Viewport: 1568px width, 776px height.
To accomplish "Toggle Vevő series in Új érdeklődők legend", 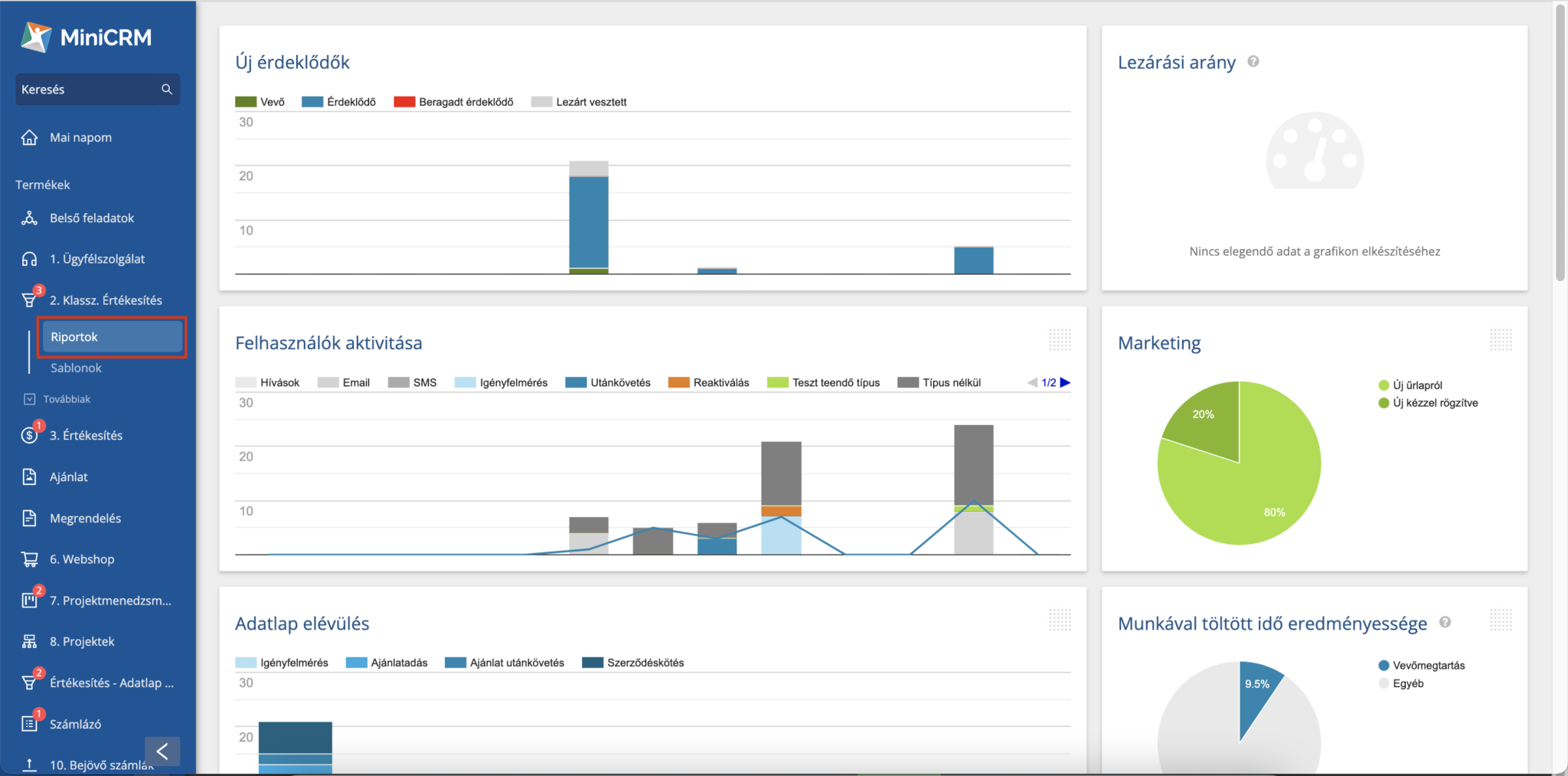I will [x=260, y=102].
